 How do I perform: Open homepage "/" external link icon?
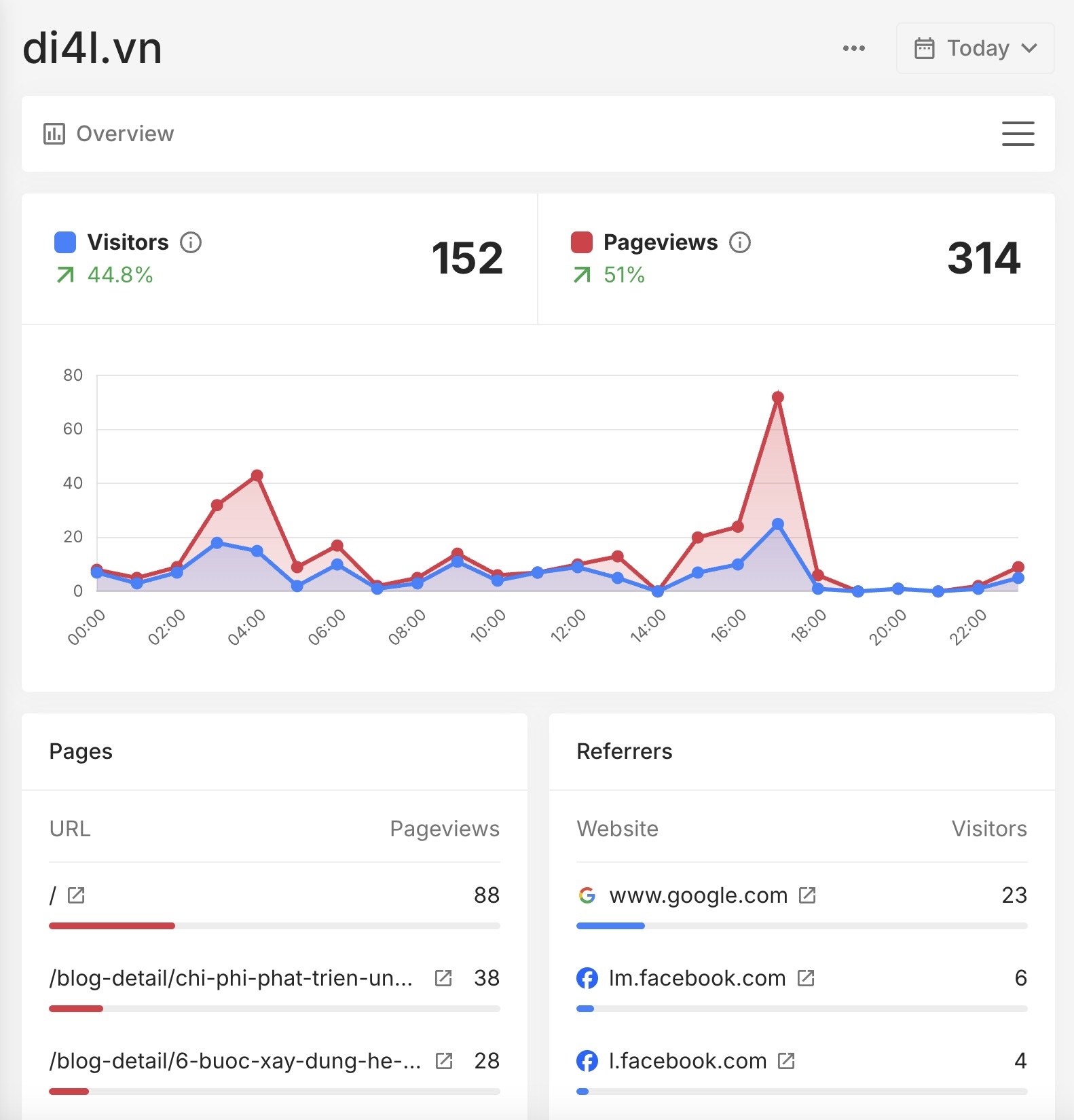tap(77, 895)
